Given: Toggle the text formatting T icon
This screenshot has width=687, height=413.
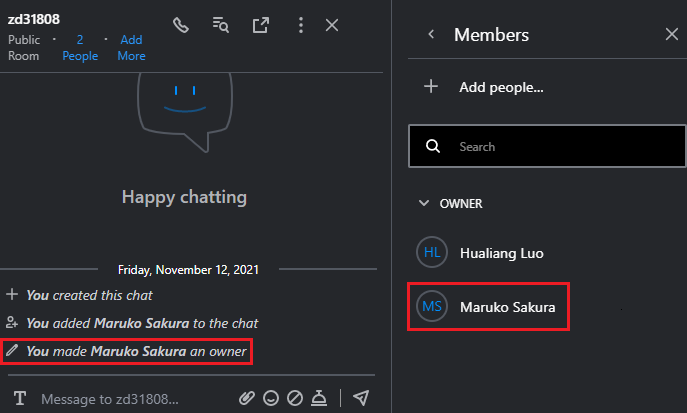Looking at the screenshot, I should point(20,399).
